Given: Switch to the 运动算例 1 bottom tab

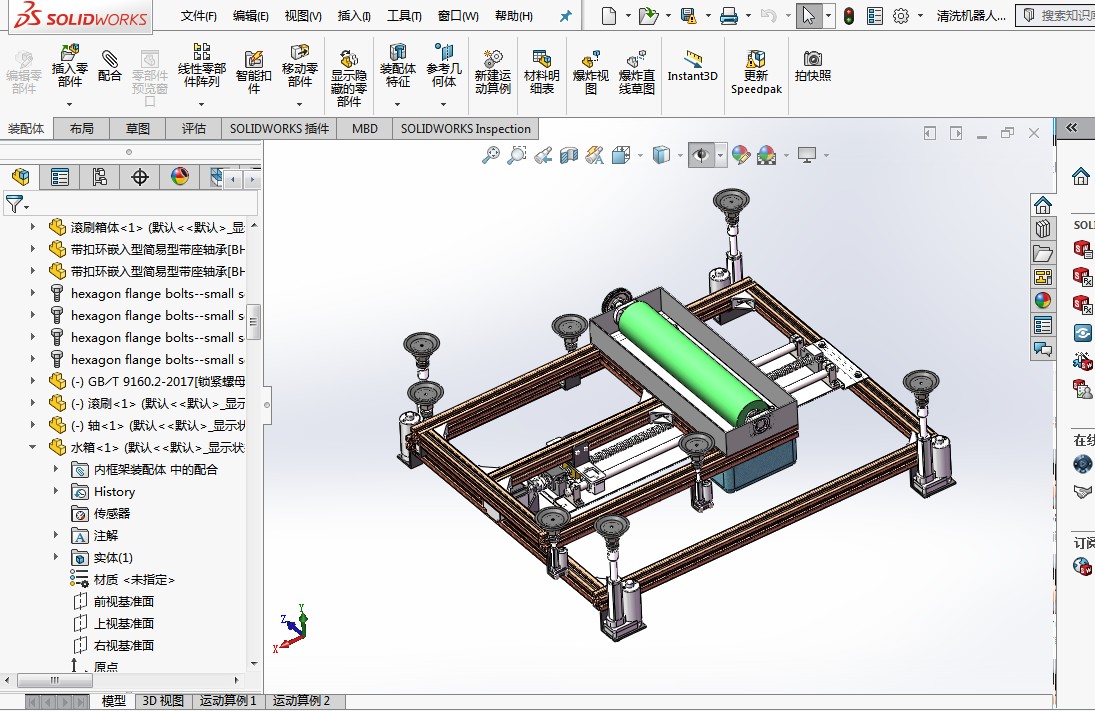Looking at the screenshot, I should point(228,701).
